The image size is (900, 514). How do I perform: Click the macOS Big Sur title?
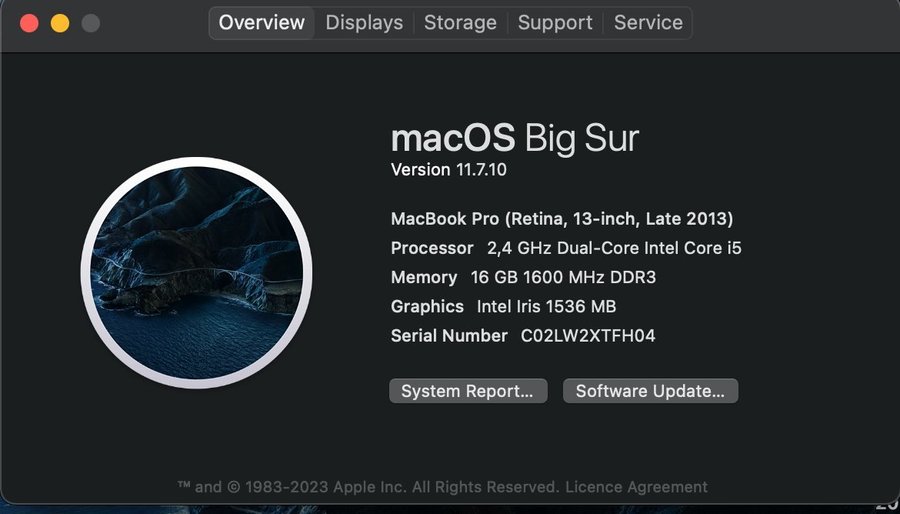[x=514, y=138]
